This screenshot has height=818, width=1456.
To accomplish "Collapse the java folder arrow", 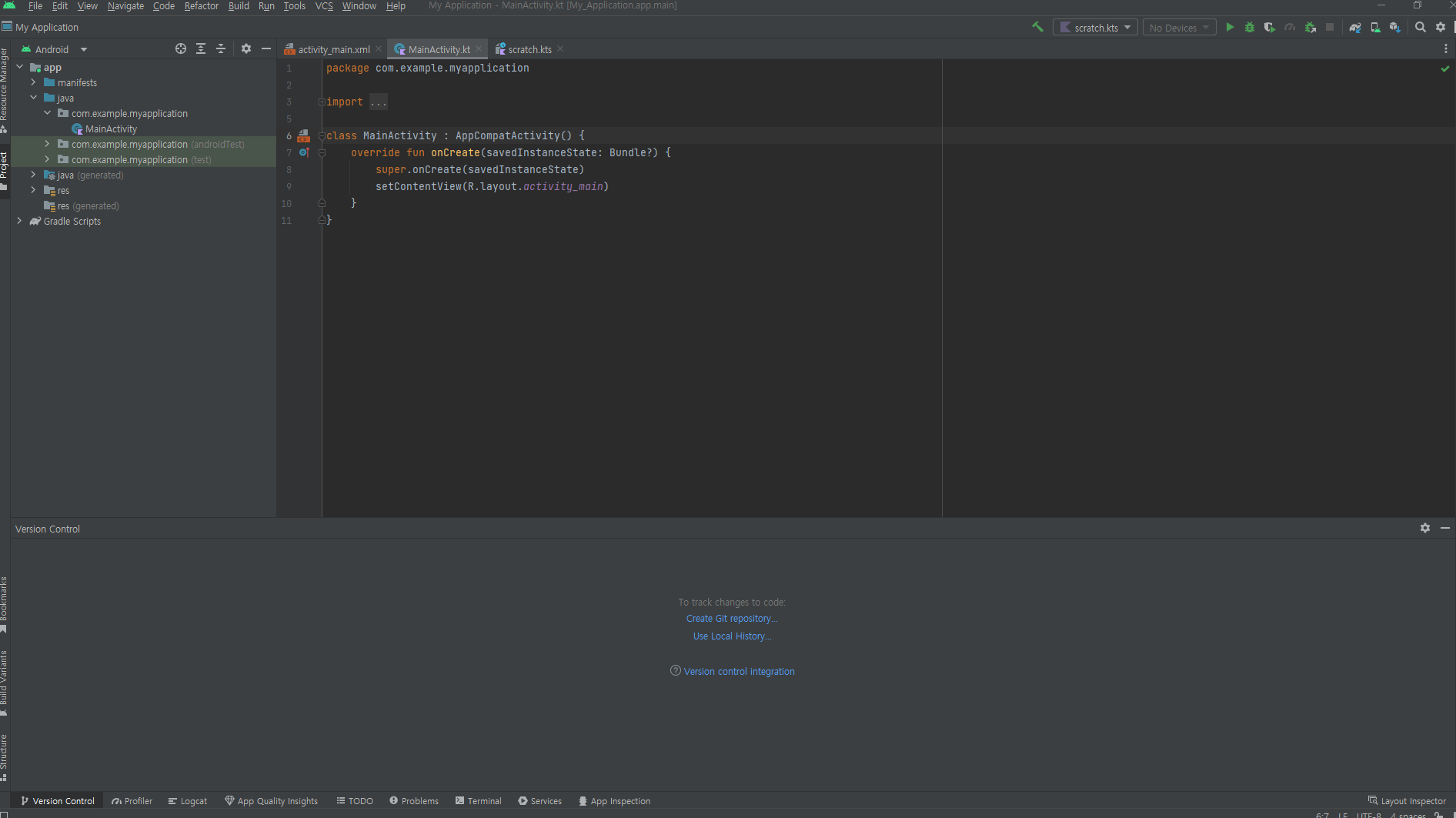I will pyautogui.click(x=34, y=98).
